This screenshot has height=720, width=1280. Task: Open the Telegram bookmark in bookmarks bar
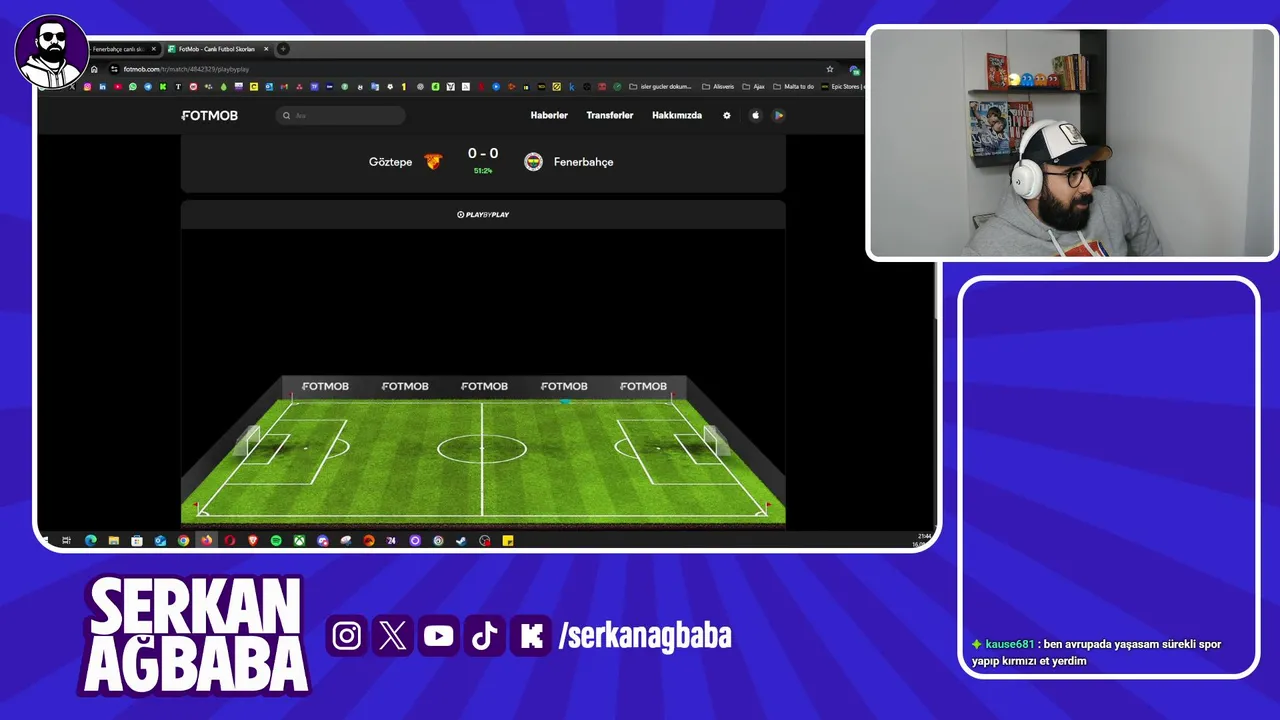[x=148, y=87]
